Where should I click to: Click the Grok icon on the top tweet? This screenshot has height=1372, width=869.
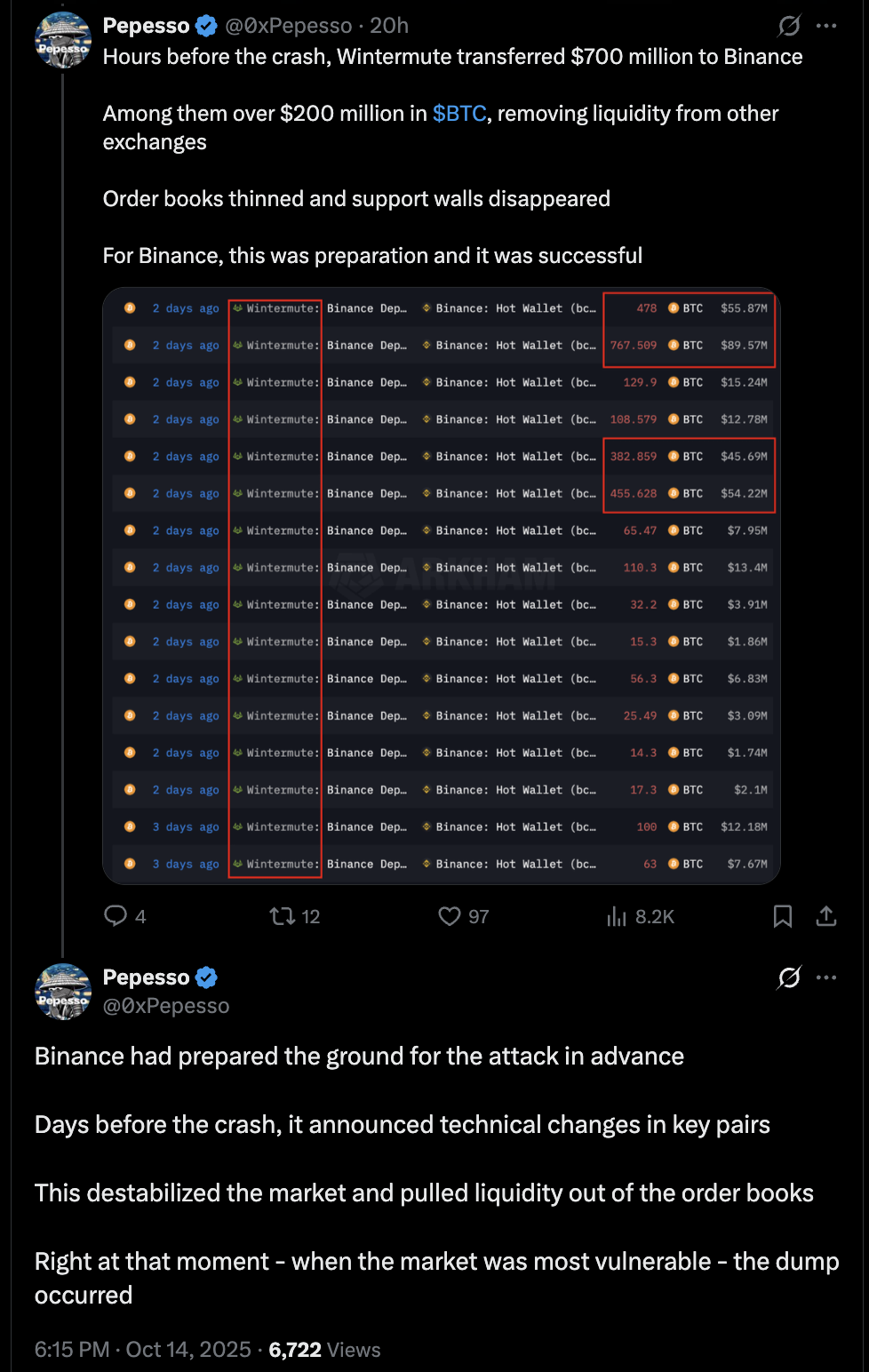coord(789,26)
